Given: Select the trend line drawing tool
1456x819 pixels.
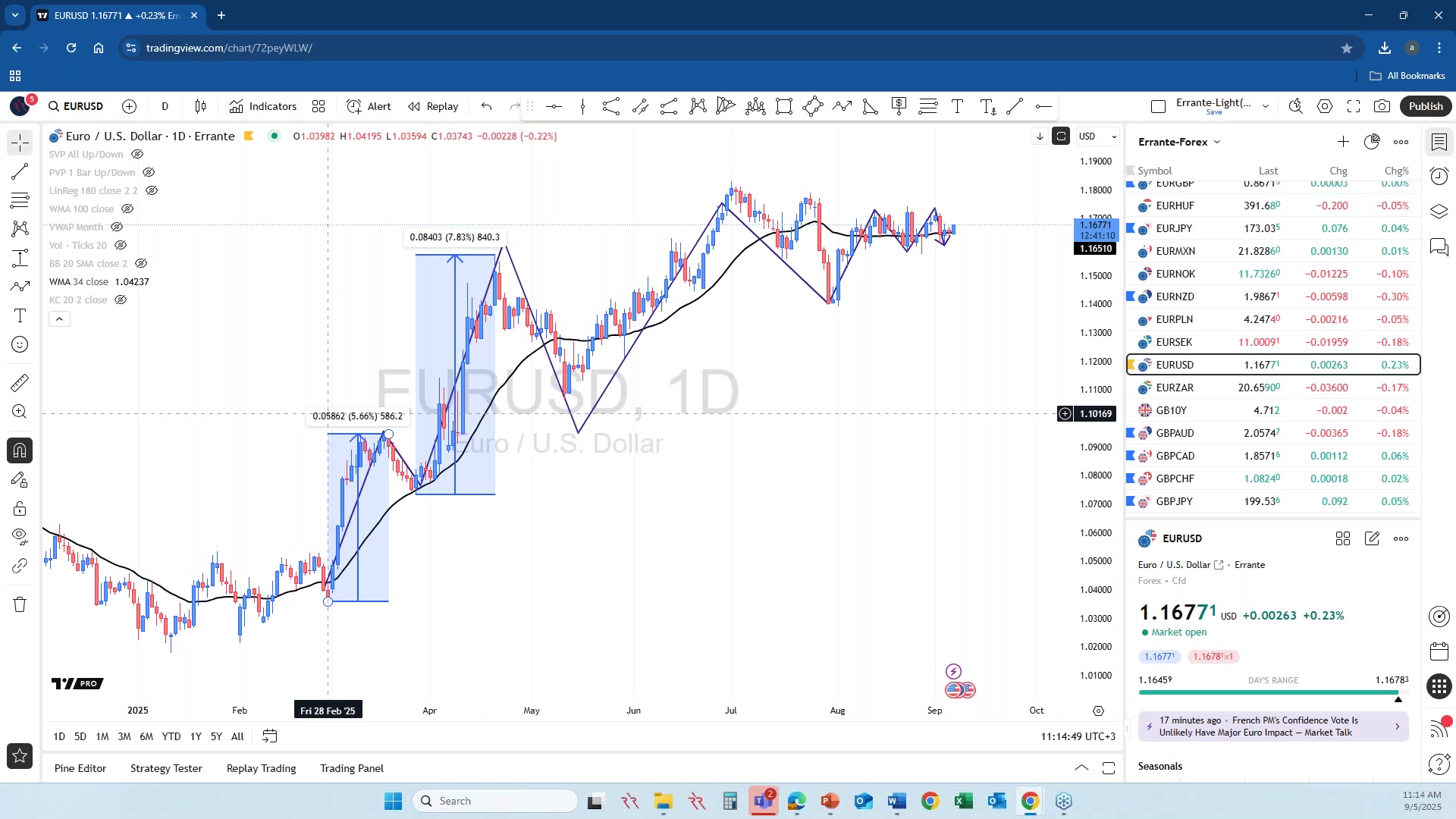Looking at the screenshot, I should pos(20,171).
